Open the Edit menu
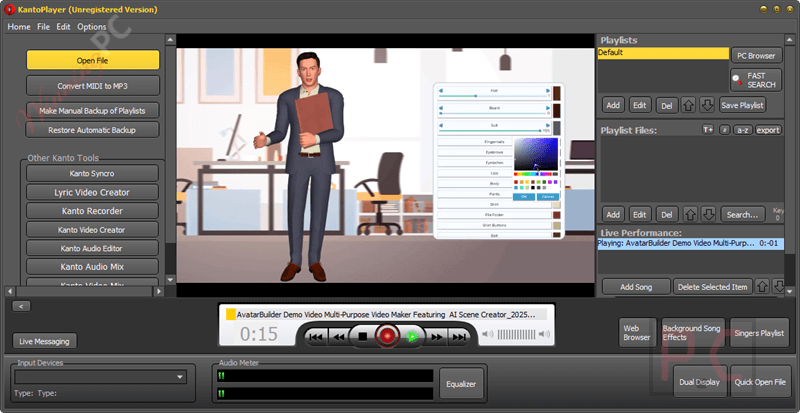Viewport: 800px width, 413px height. pyautogui.click(x=63, y=27)
